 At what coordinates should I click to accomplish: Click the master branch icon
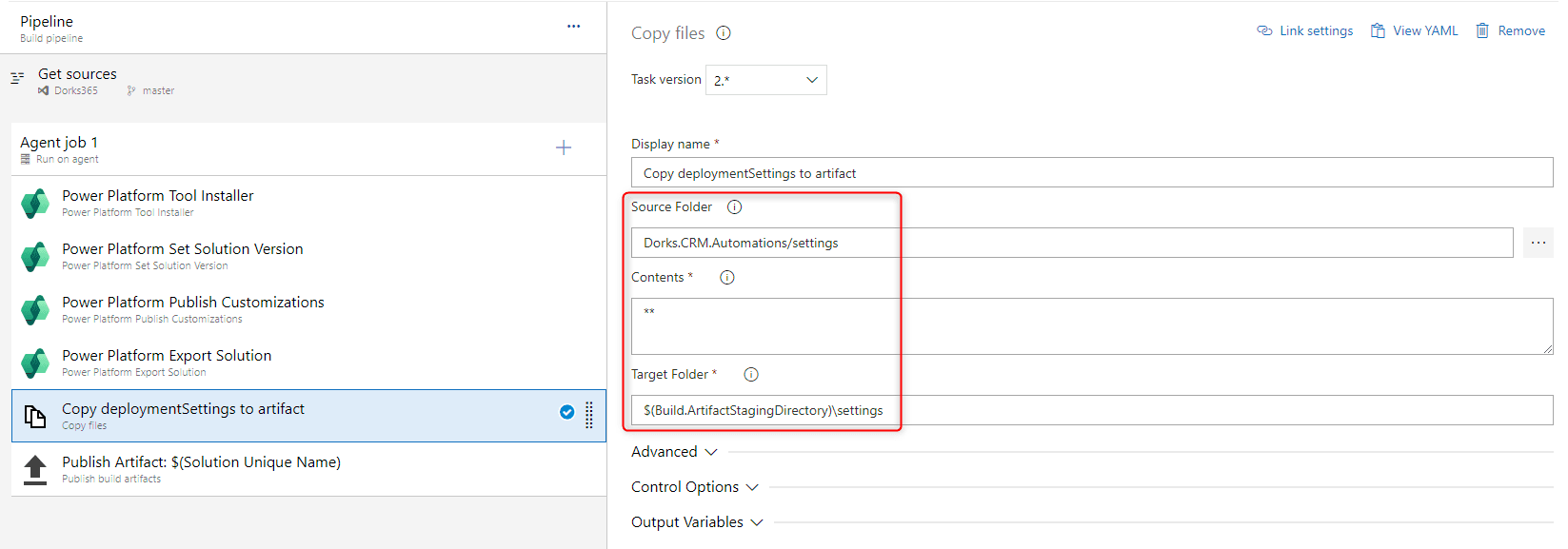[x=131, y=90]
